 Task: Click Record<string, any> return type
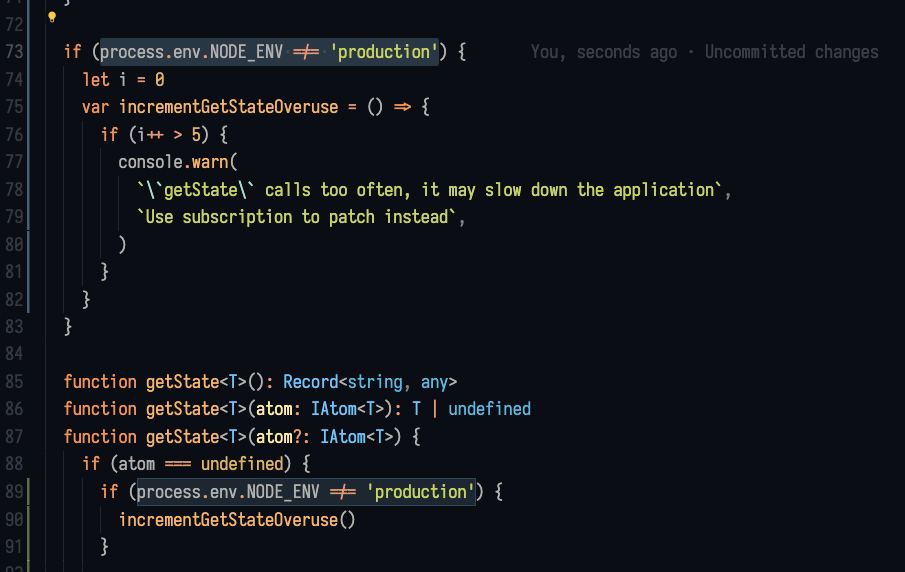(x=369, y=382)
